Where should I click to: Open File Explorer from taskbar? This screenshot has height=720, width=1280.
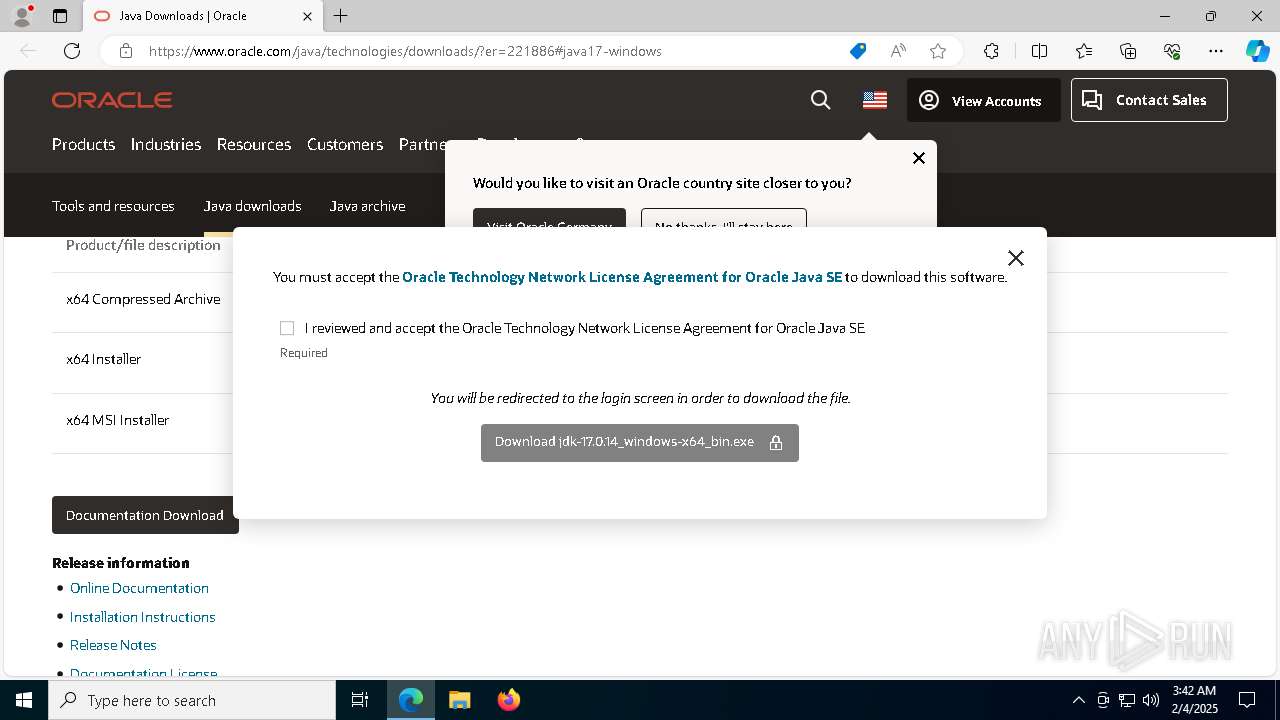pos(459,700)
